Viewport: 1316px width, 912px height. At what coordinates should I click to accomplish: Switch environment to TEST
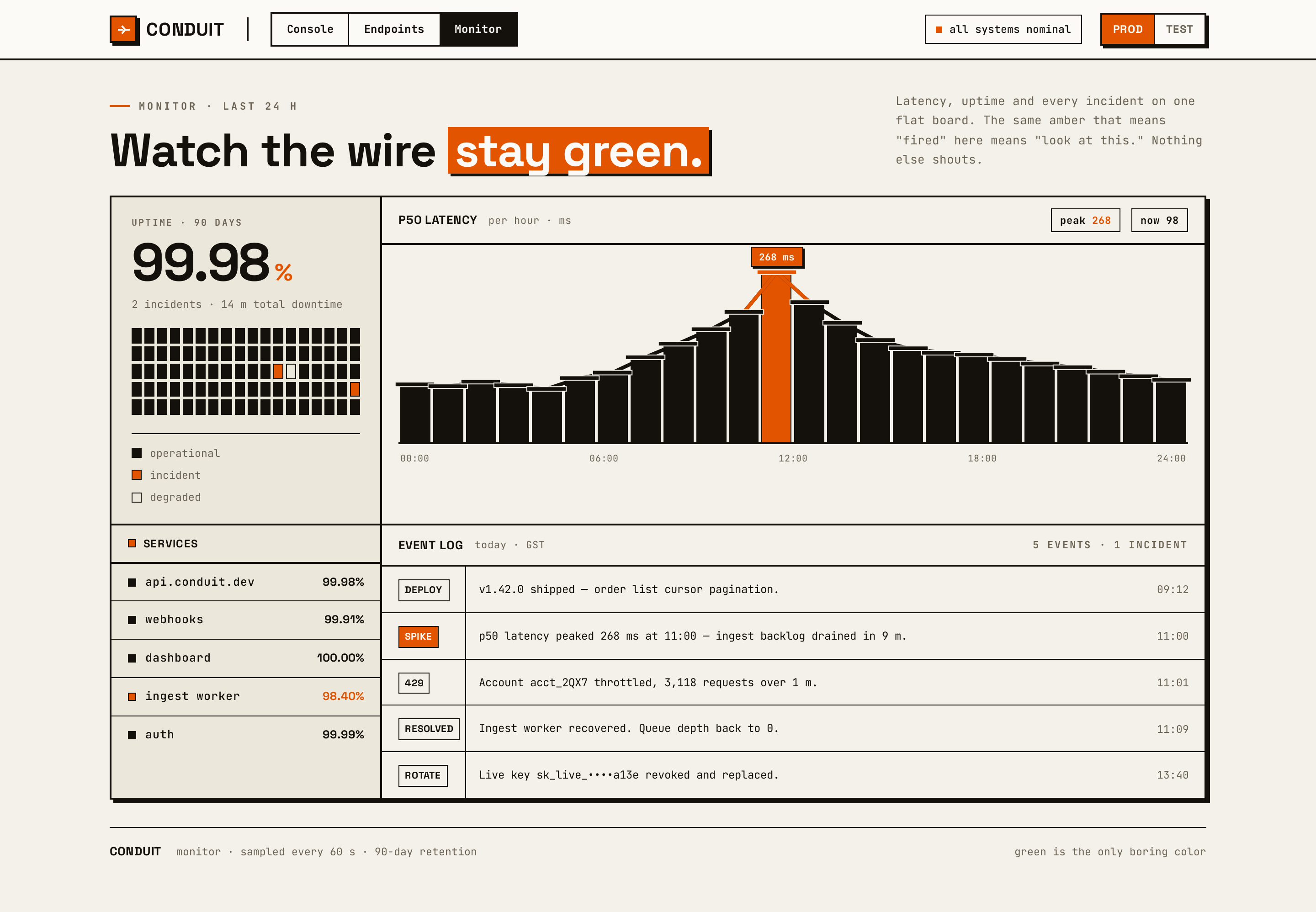[x=1179, y=29]
